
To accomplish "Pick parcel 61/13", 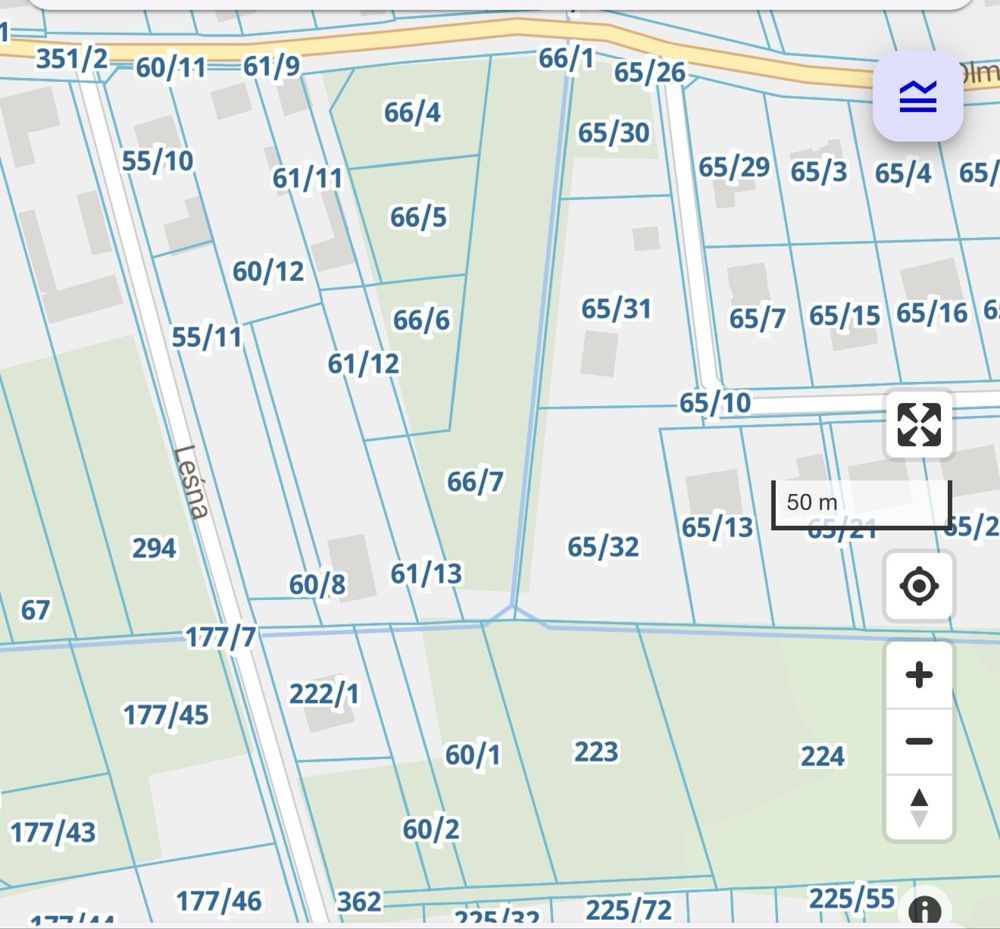I will click(x=426, y=573).
